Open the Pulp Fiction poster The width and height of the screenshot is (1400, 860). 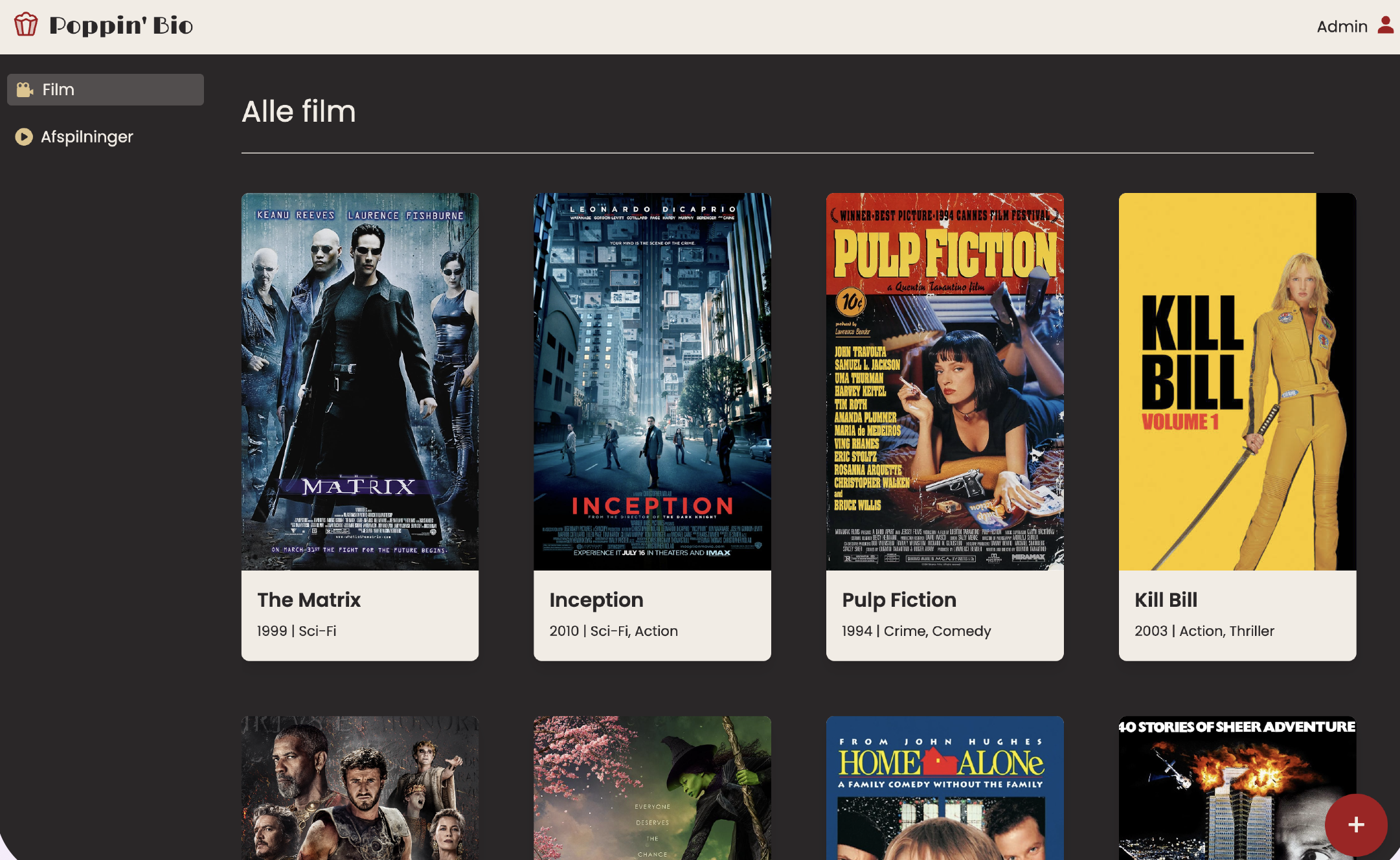tap(945, 381)
